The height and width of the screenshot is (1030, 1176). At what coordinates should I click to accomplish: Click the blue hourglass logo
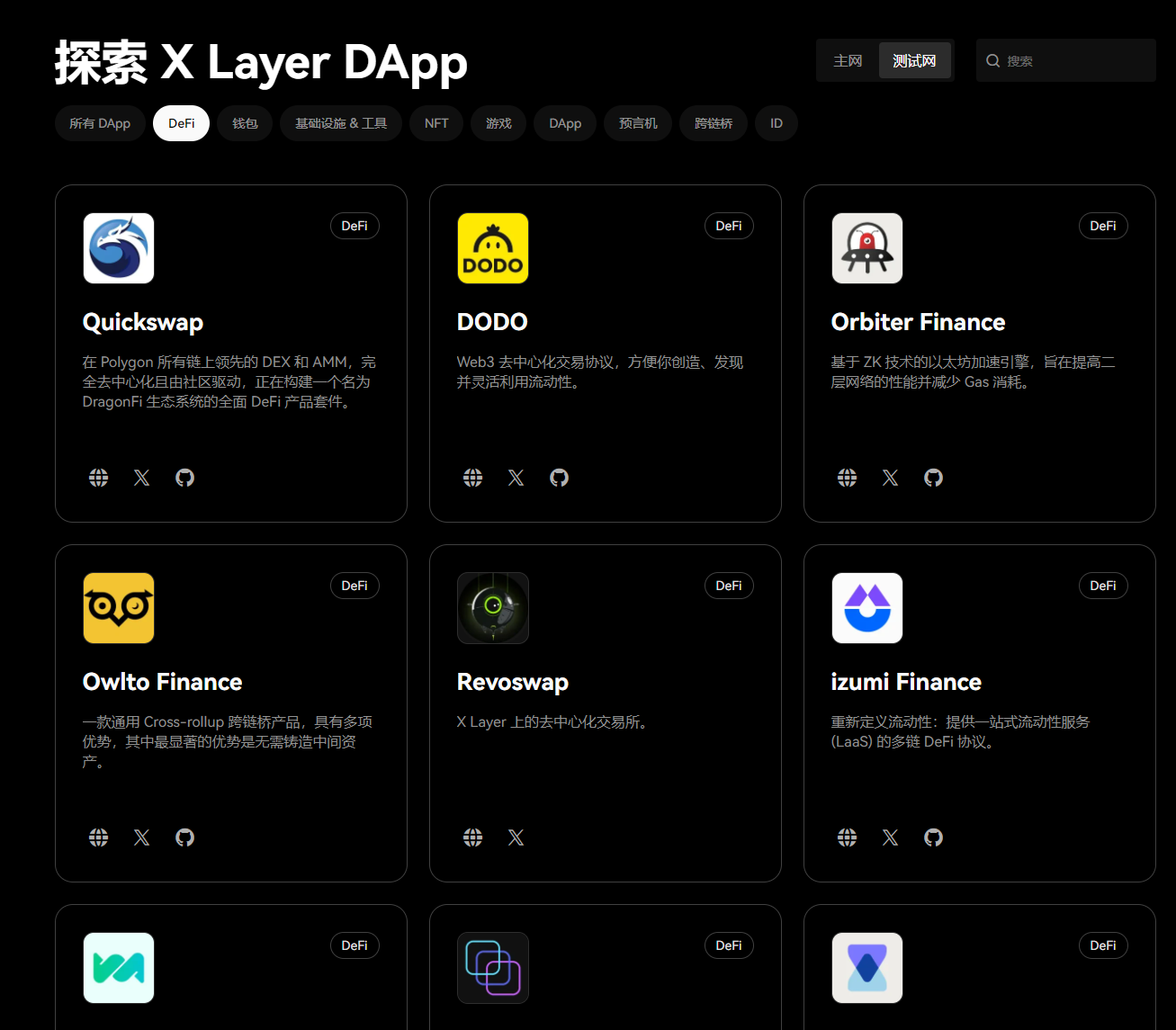[867, 968]
